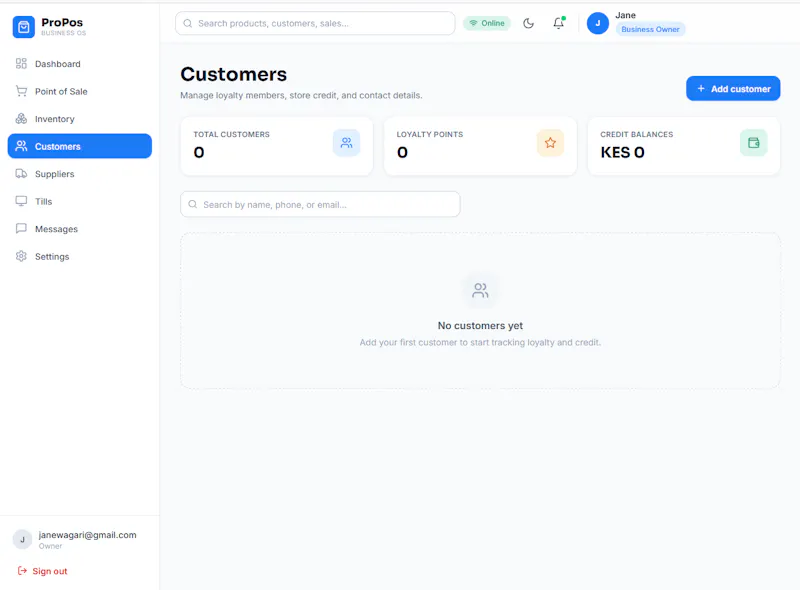This screenshot has height=590, width=800.
Task: Focus the Search products, customers, sales field
Action: pos(315,23)
